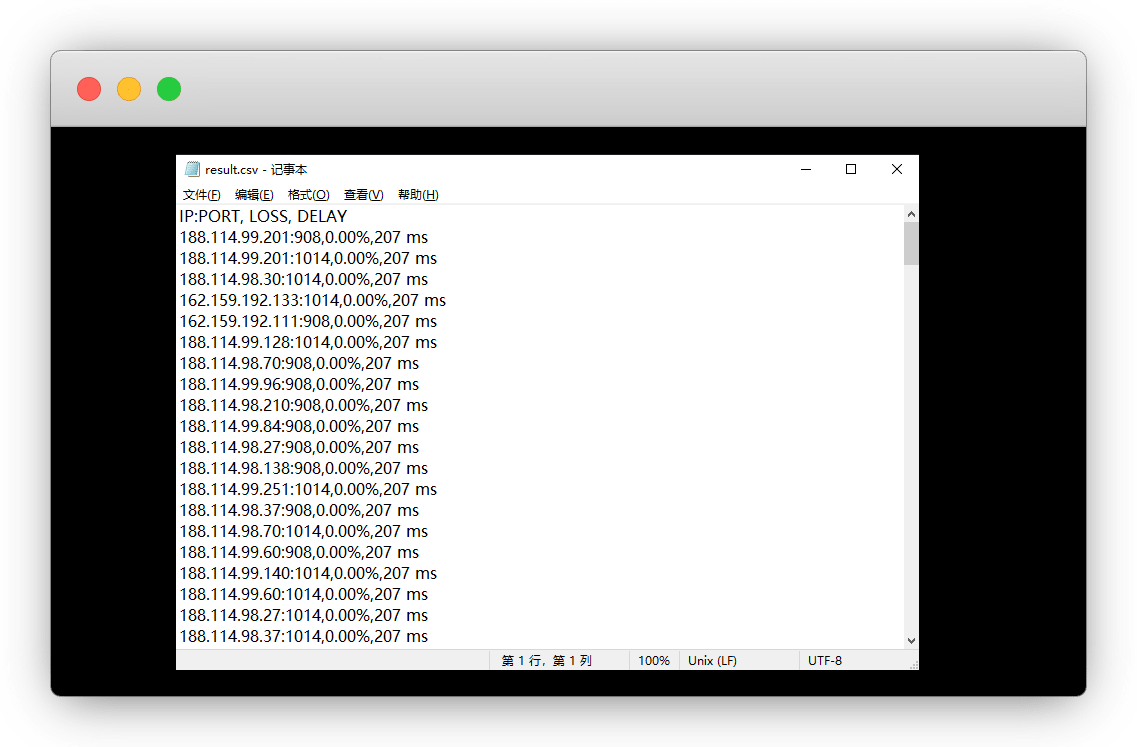
Task: Click the Unix (LF) line ending indicator
Action: coord(712,661)
